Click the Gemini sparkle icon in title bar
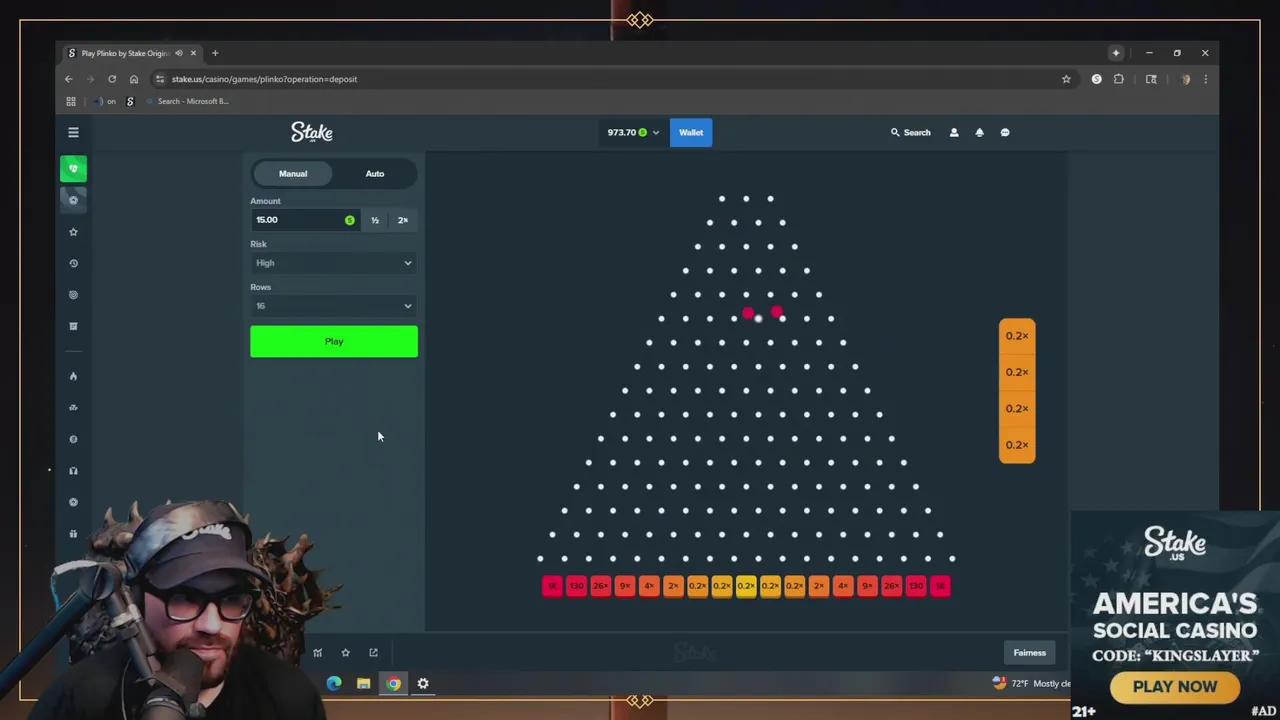1280x720 pixels. [x=1116, y=53]
